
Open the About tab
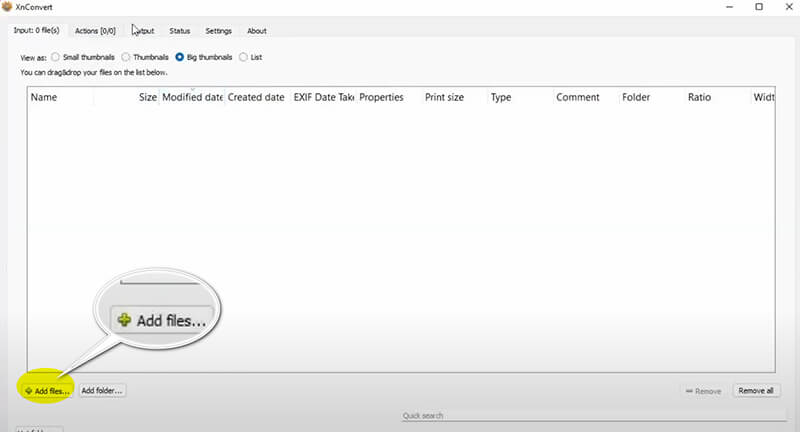click(257, 31)
